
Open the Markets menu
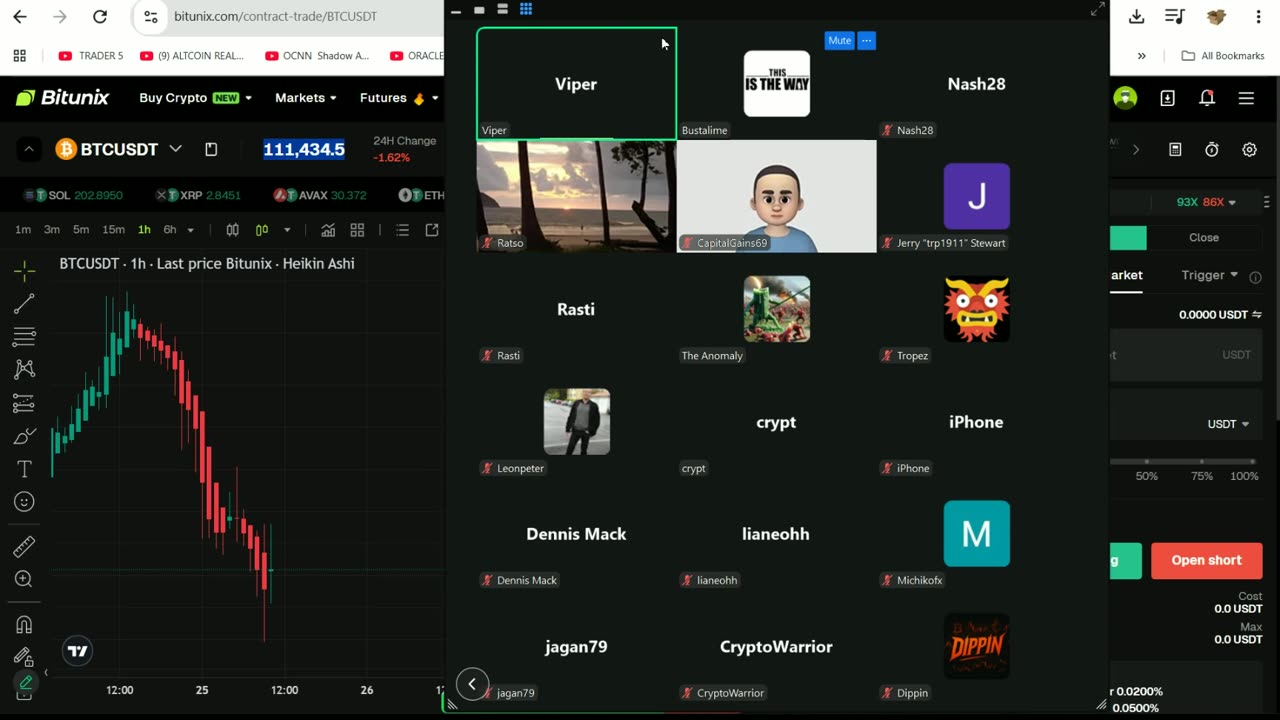coord(305,98)
